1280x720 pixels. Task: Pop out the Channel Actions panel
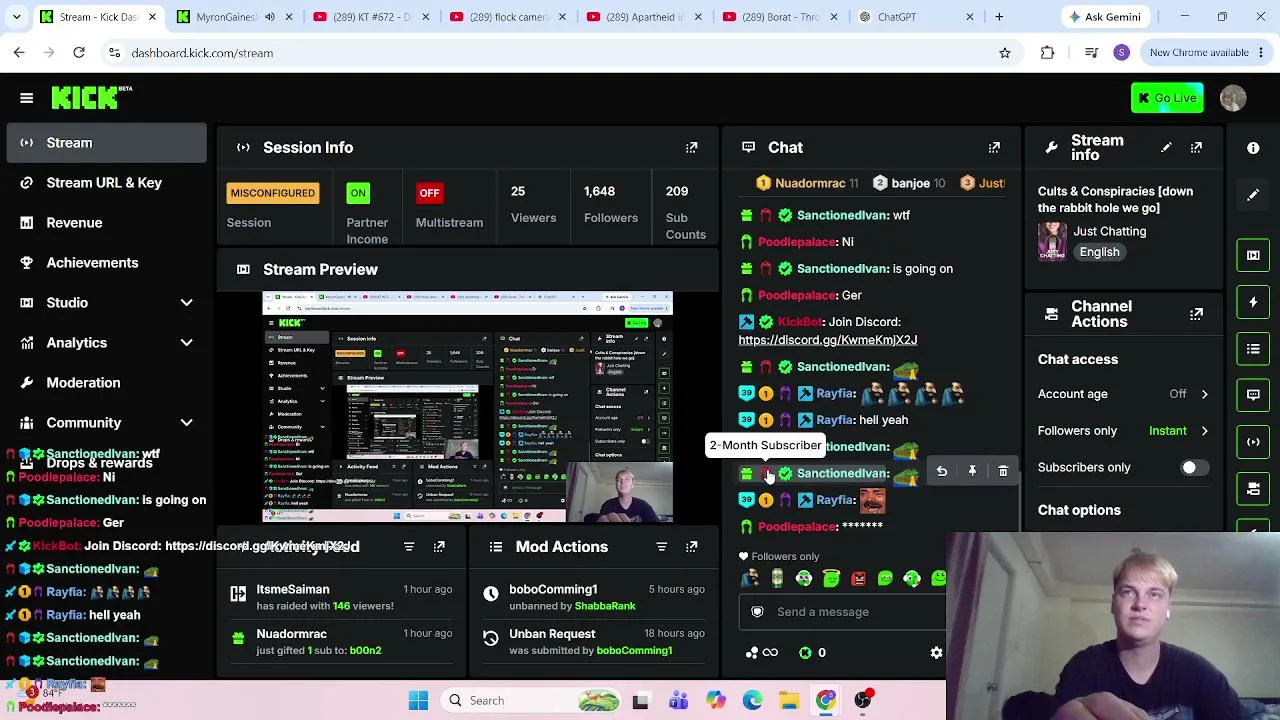(x=1196, y=314)
